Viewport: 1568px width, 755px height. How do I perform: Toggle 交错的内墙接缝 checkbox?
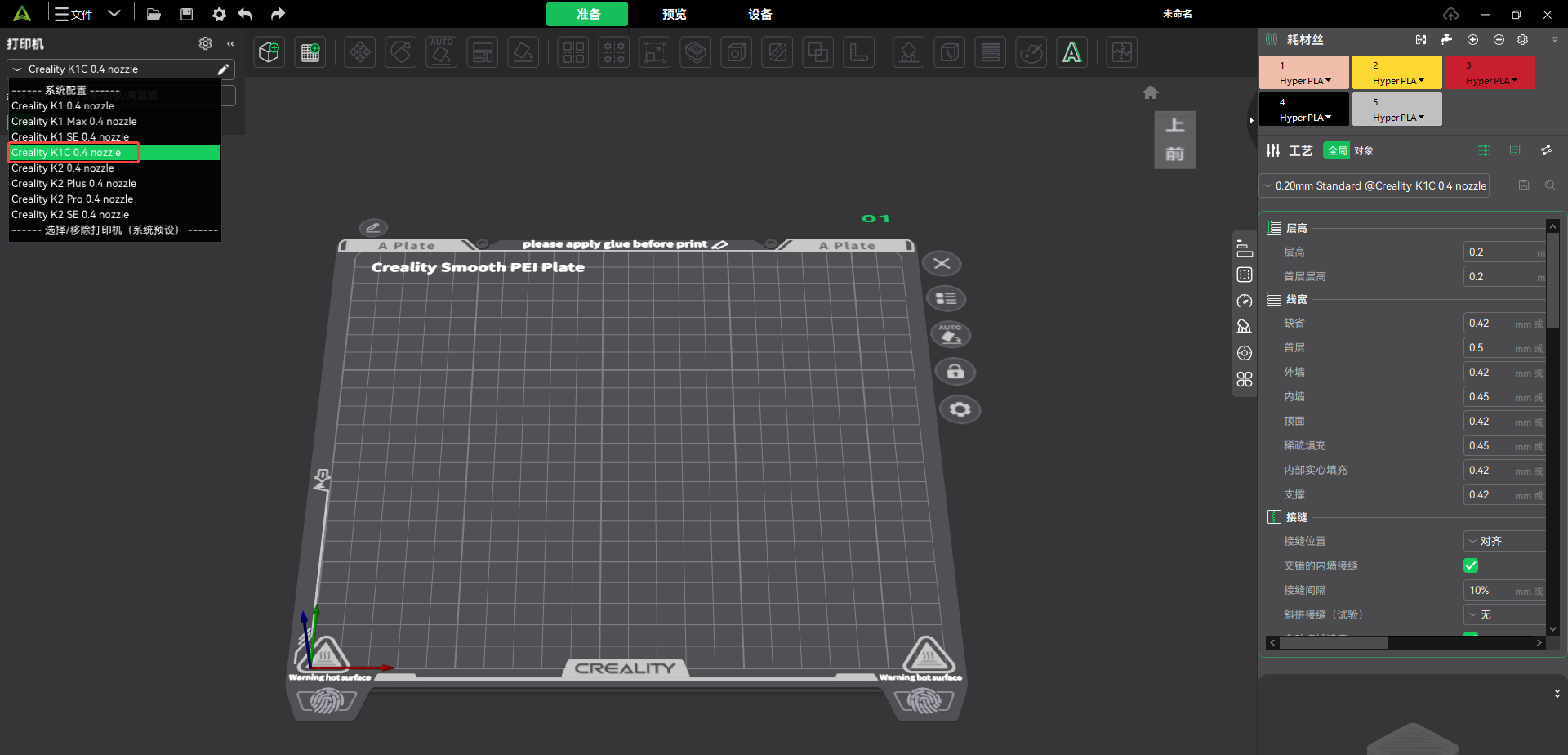click(1471, 565)
